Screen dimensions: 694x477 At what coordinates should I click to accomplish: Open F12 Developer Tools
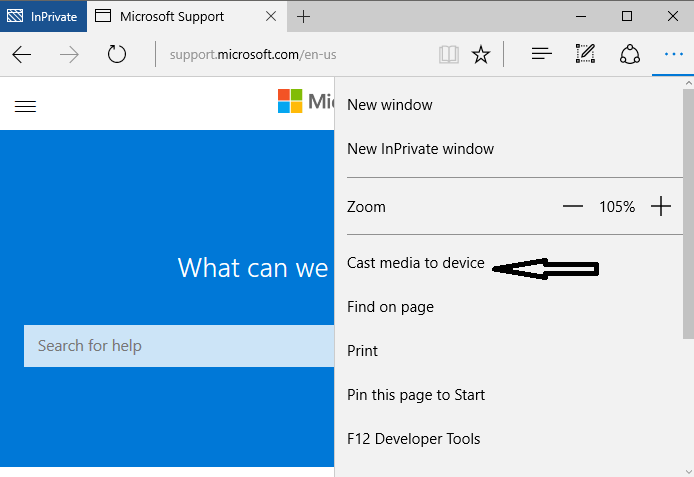(x=413, y=439)
